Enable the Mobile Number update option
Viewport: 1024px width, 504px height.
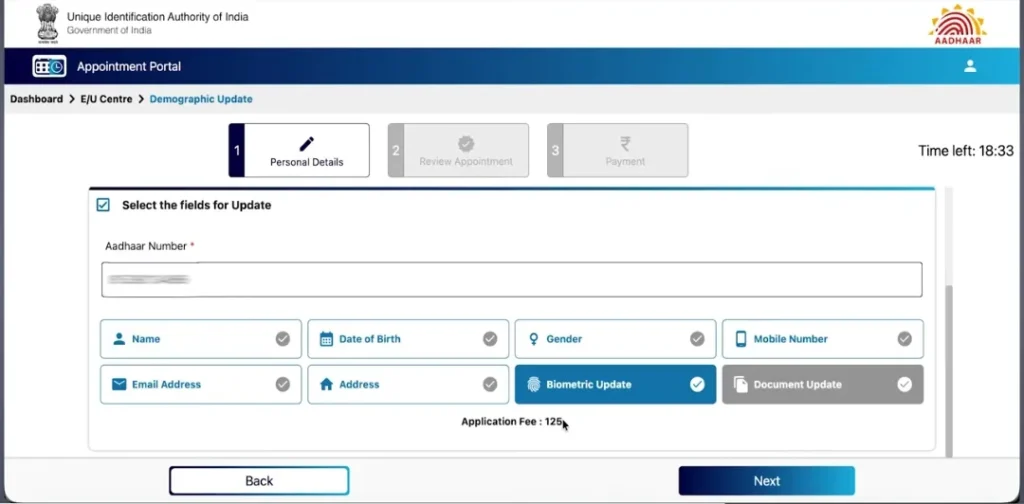coord(822,339)
